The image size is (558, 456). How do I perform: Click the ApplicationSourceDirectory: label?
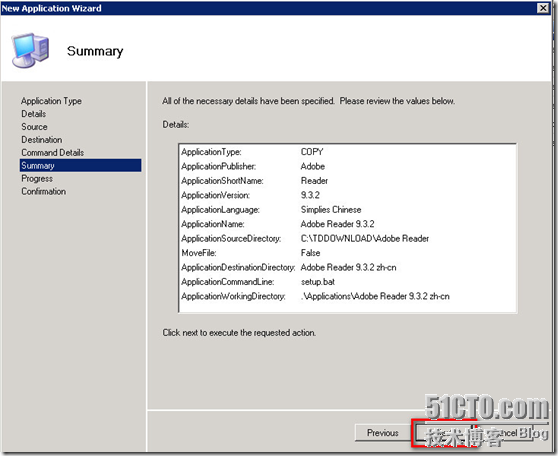tap(231, 239)
